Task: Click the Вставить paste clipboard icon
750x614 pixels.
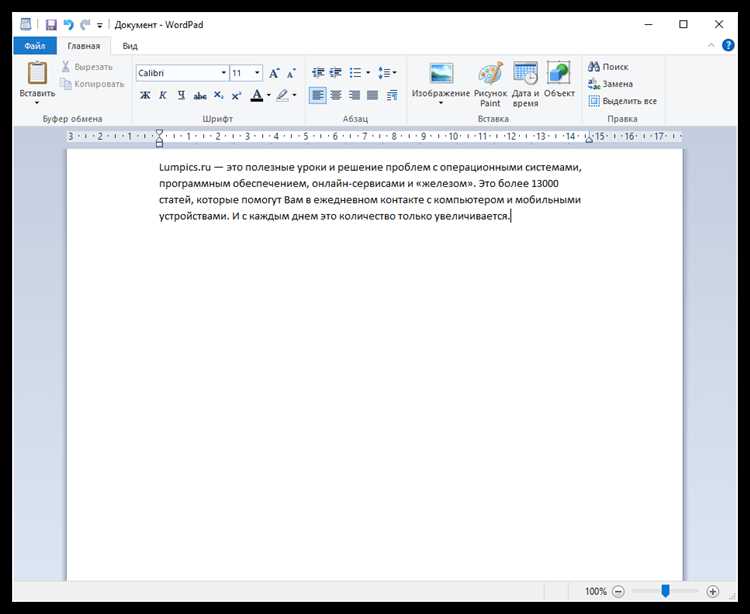Action: [37, 73]
